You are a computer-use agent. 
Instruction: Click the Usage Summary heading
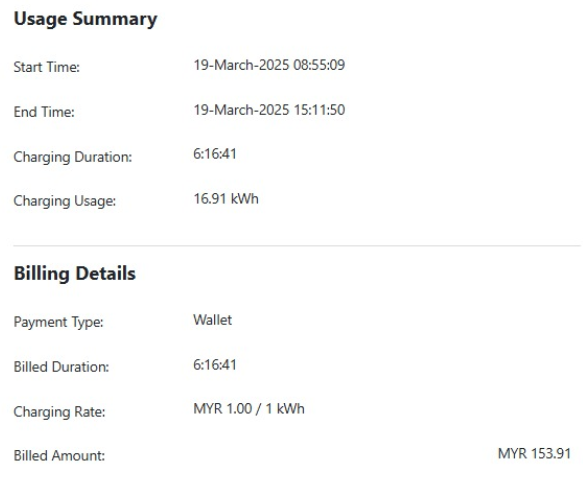[85, 19]
